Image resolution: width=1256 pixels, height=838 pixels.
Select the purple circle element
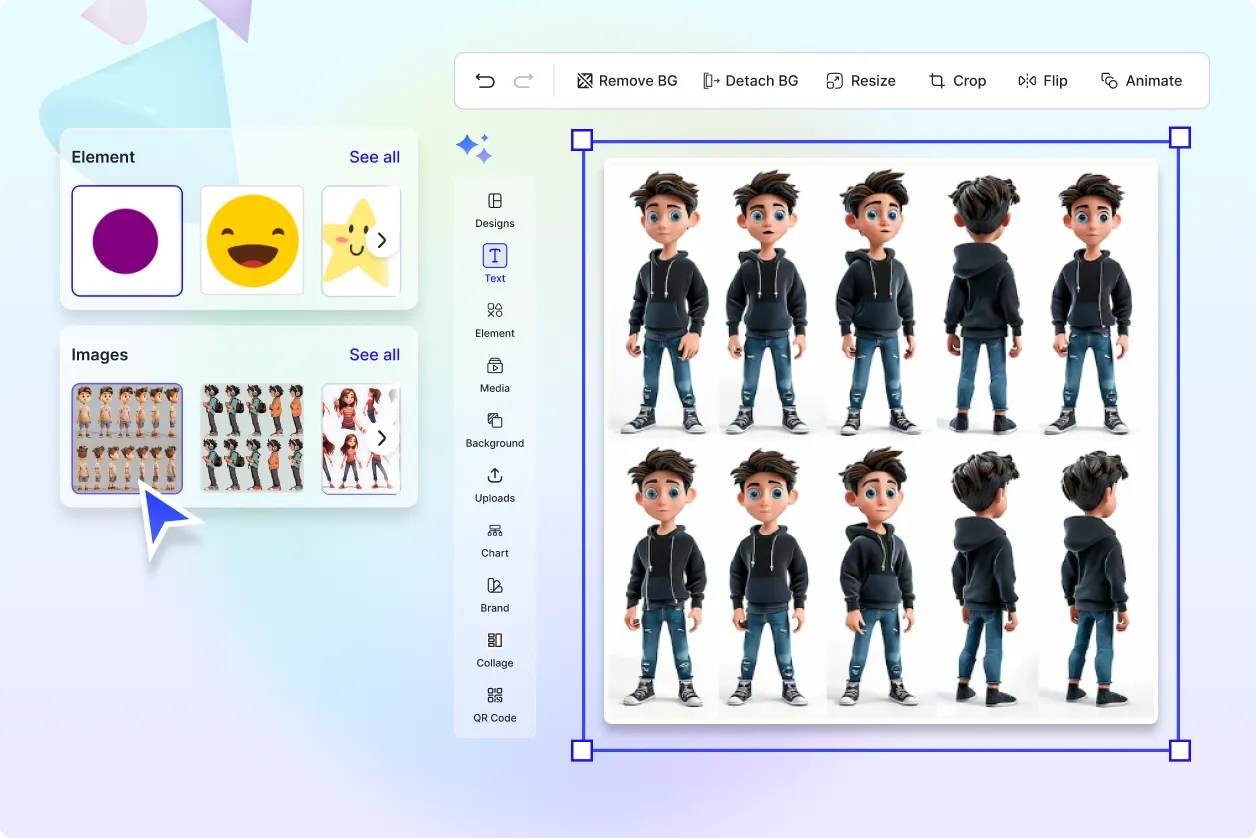(126, 240)
